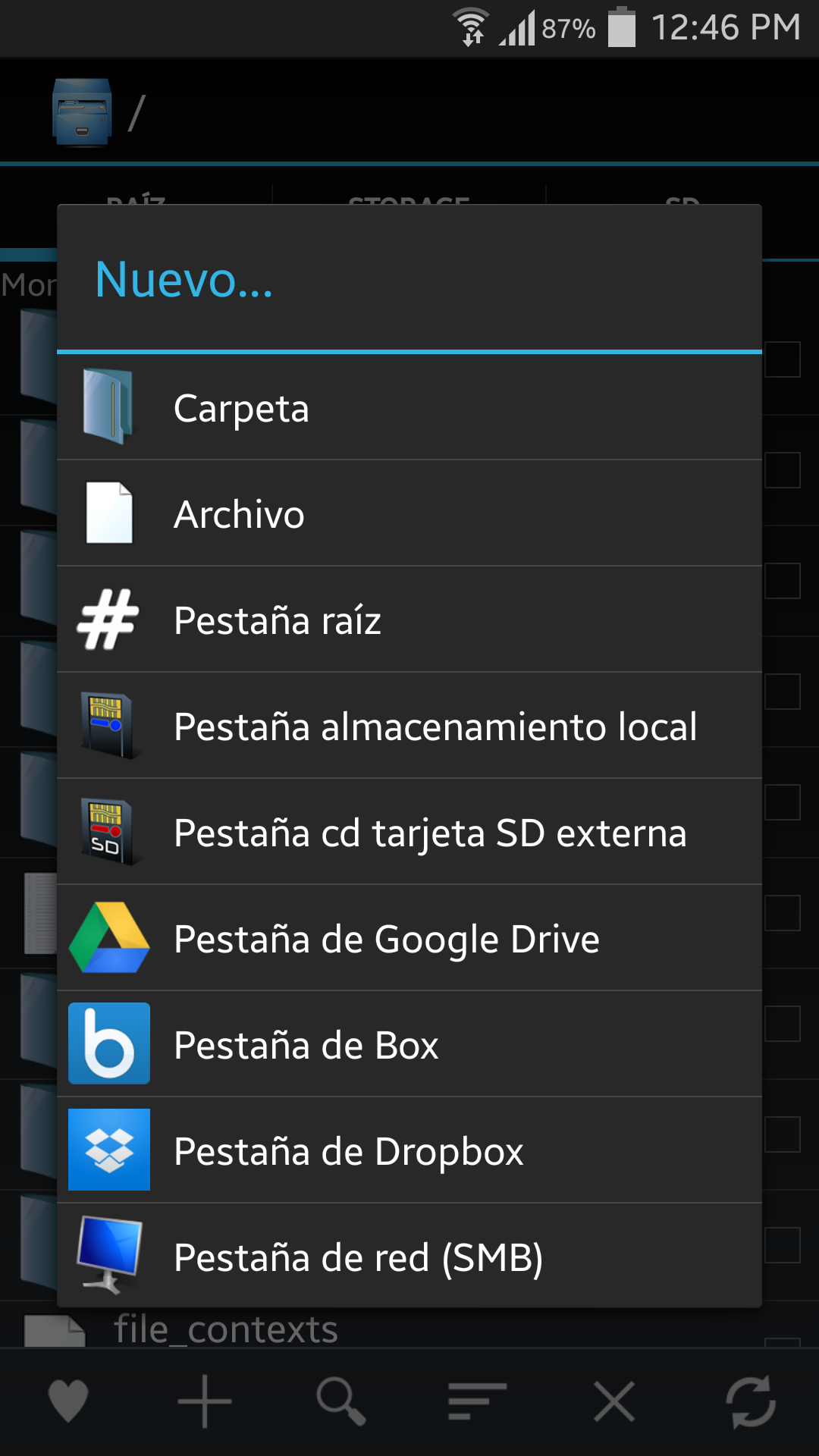Tick the second checkbox on right edge
The height and width of the screenshot is (1456, 819).
tap(783, 470)
